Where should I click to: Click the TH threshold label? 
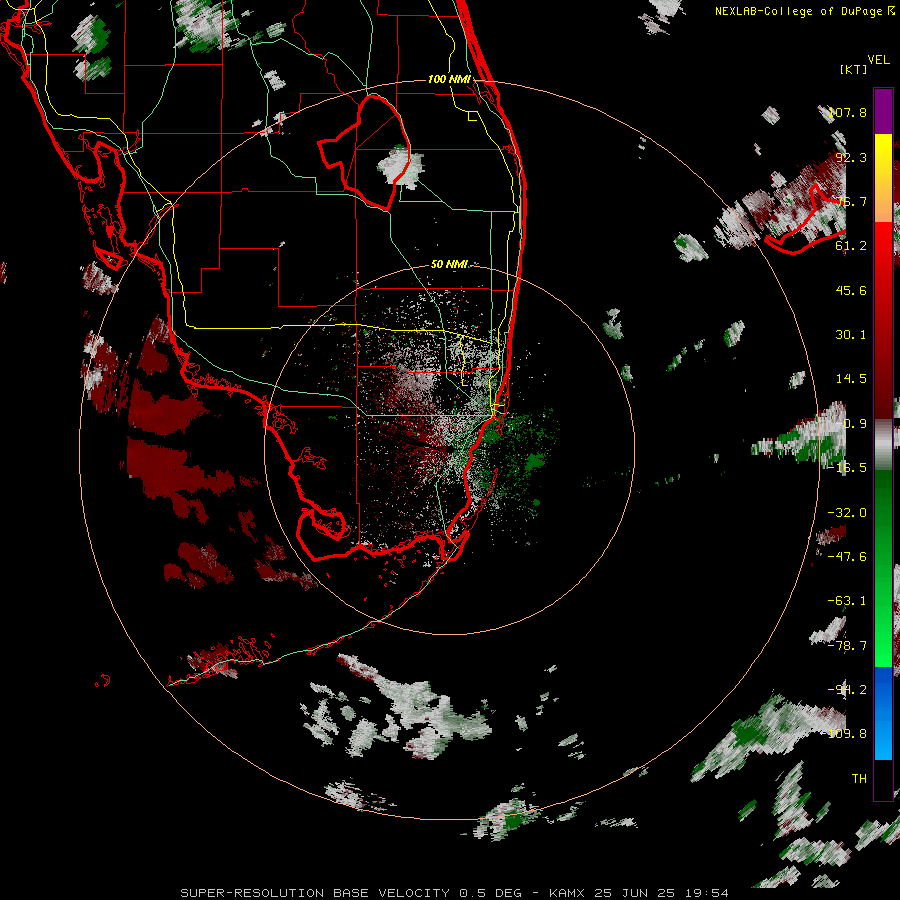859,779
